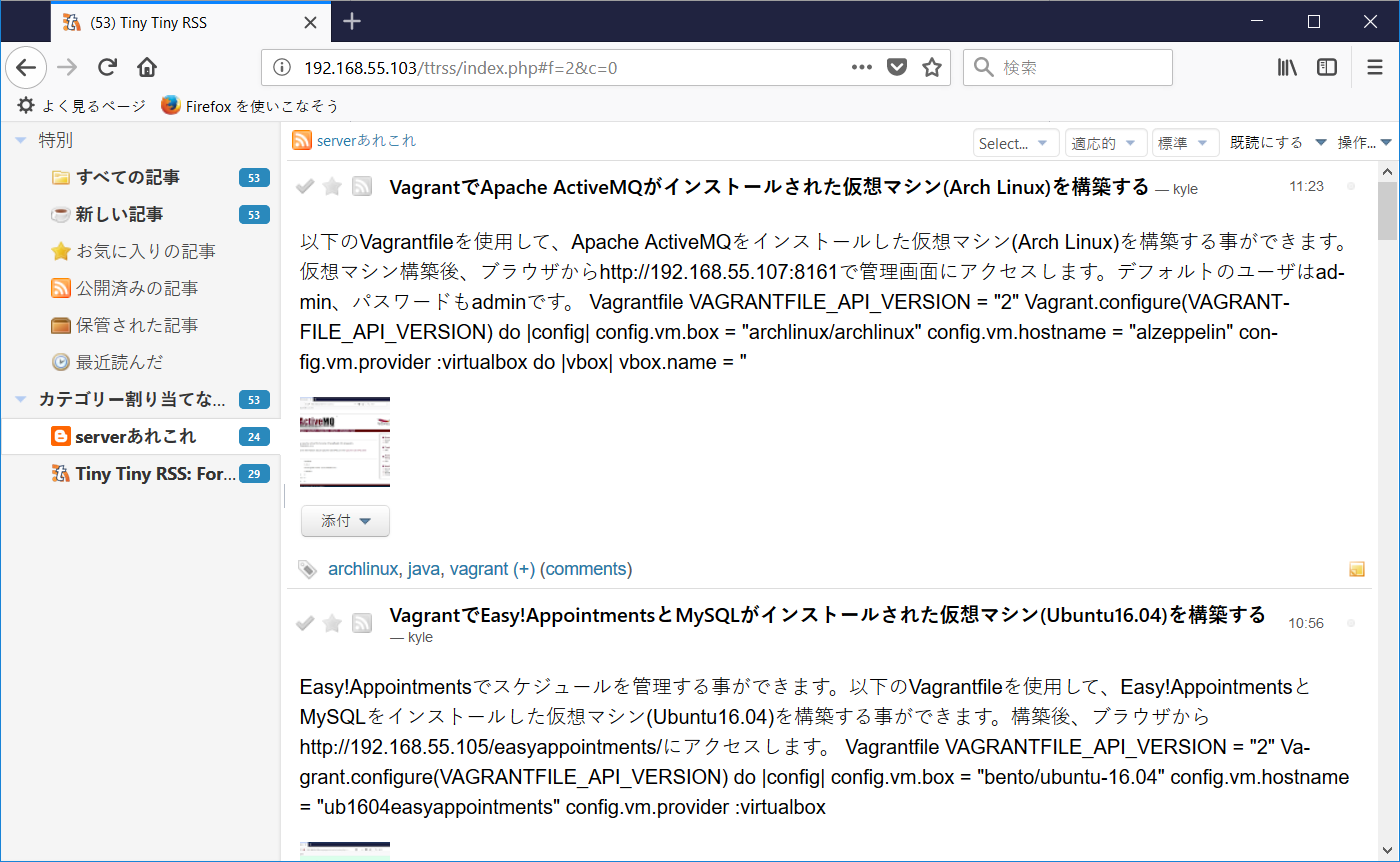This screenshot has height=862, width=1400.
Task: Reload the current page
Action: tap(107, 68)
